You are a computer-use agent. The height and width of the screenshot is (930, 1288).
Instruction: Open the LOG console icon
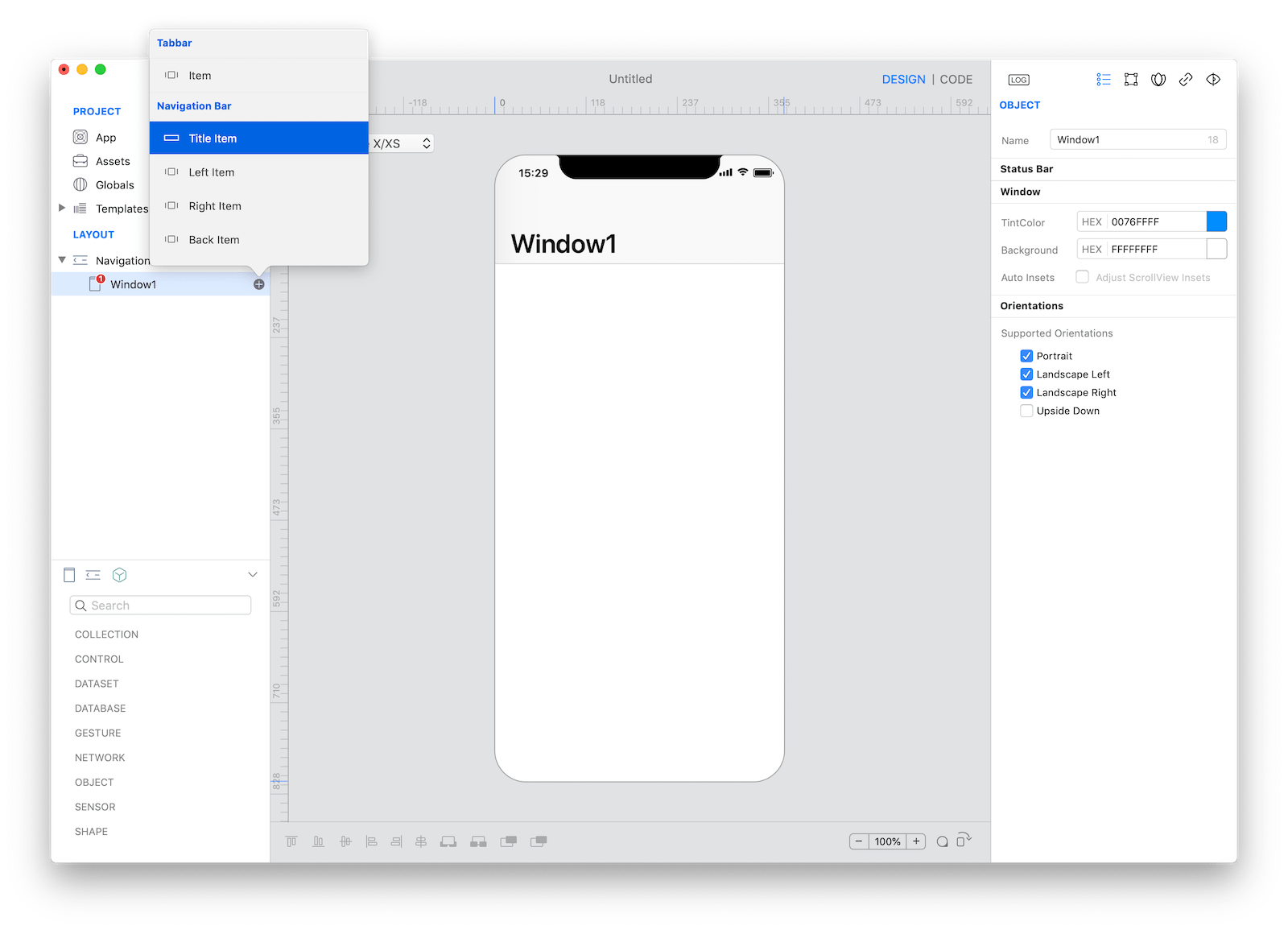point(1018,80)
